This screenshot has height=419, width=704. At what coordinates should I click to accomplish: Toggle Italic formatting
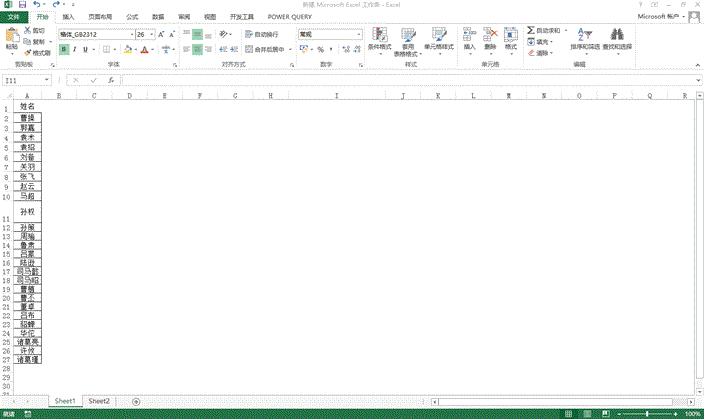pyautogui.click(x=74, y=49)
